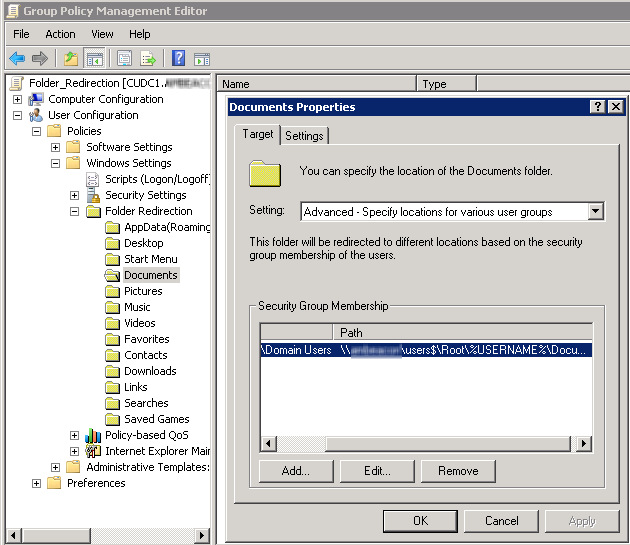
Task: Open the Setting dropdown list
Action: tap(595, 211)
